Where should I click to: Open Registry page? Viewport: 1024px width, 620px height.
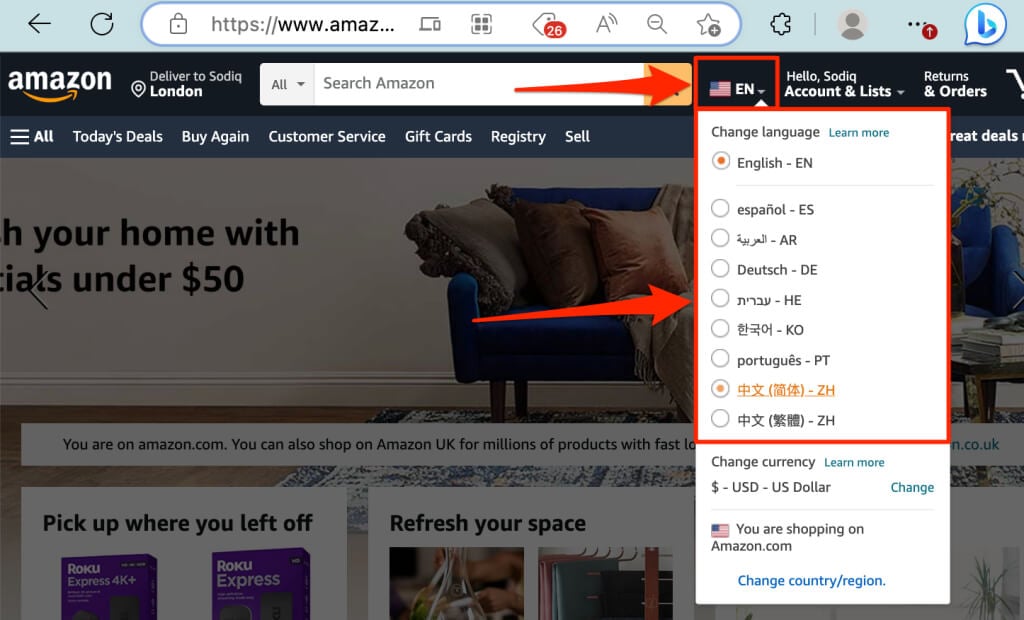pyautogui.click(x=518, y=137)
